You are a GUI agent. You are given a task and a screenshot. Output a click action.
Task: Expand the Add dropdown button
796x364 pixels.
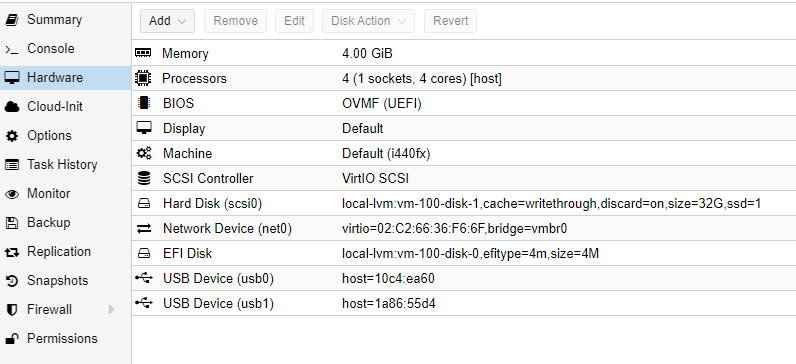[x=168, y=21]
